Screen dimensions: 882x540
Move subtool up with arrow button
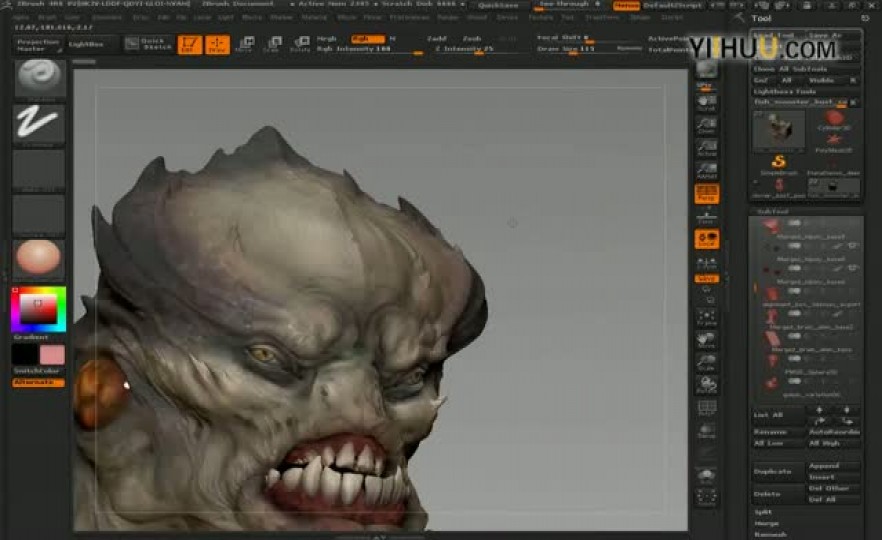[819, 410]
